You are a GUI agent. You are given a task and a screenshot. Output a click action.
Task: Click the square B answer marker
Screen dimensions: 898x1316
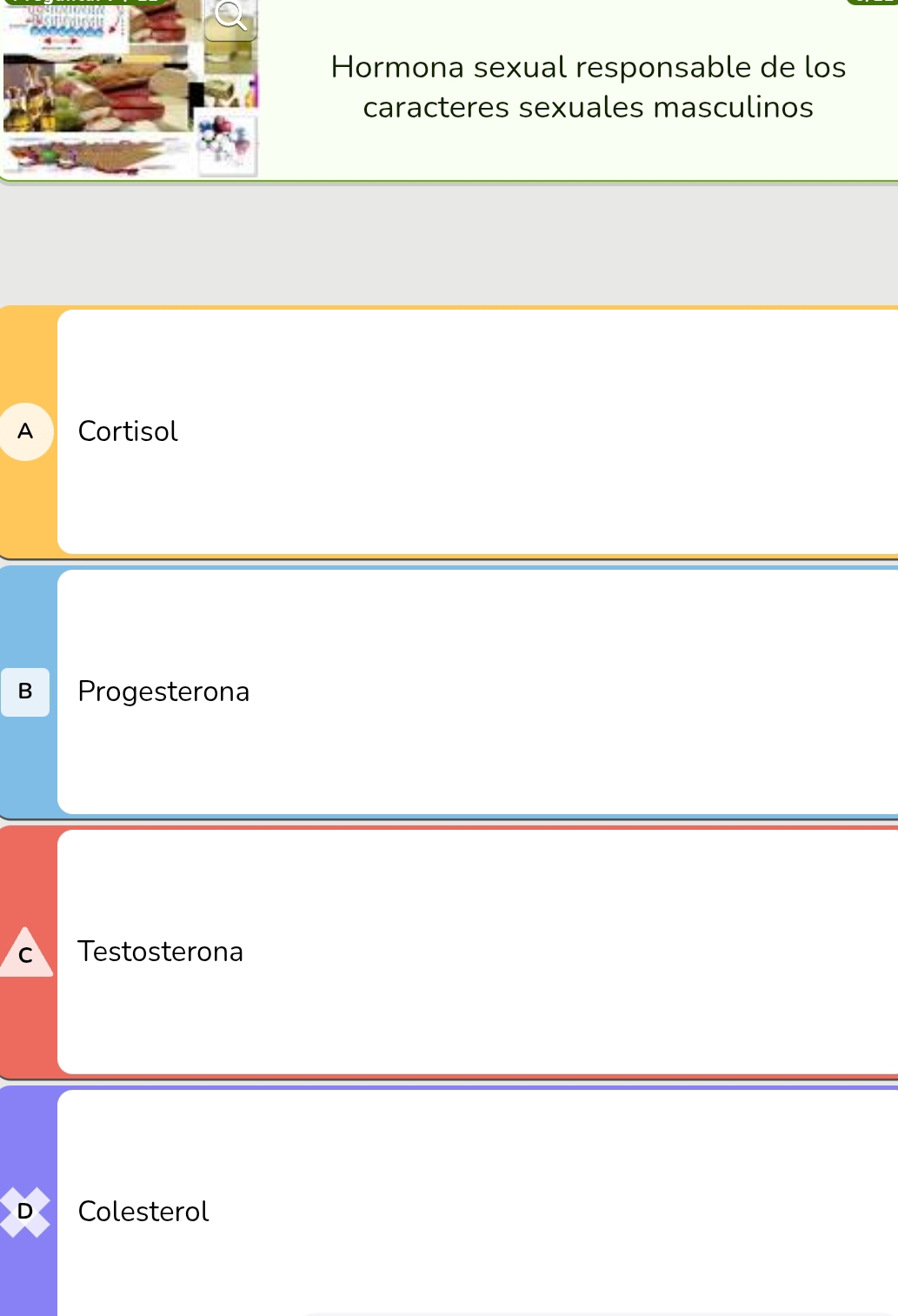(x=25, y=691)
